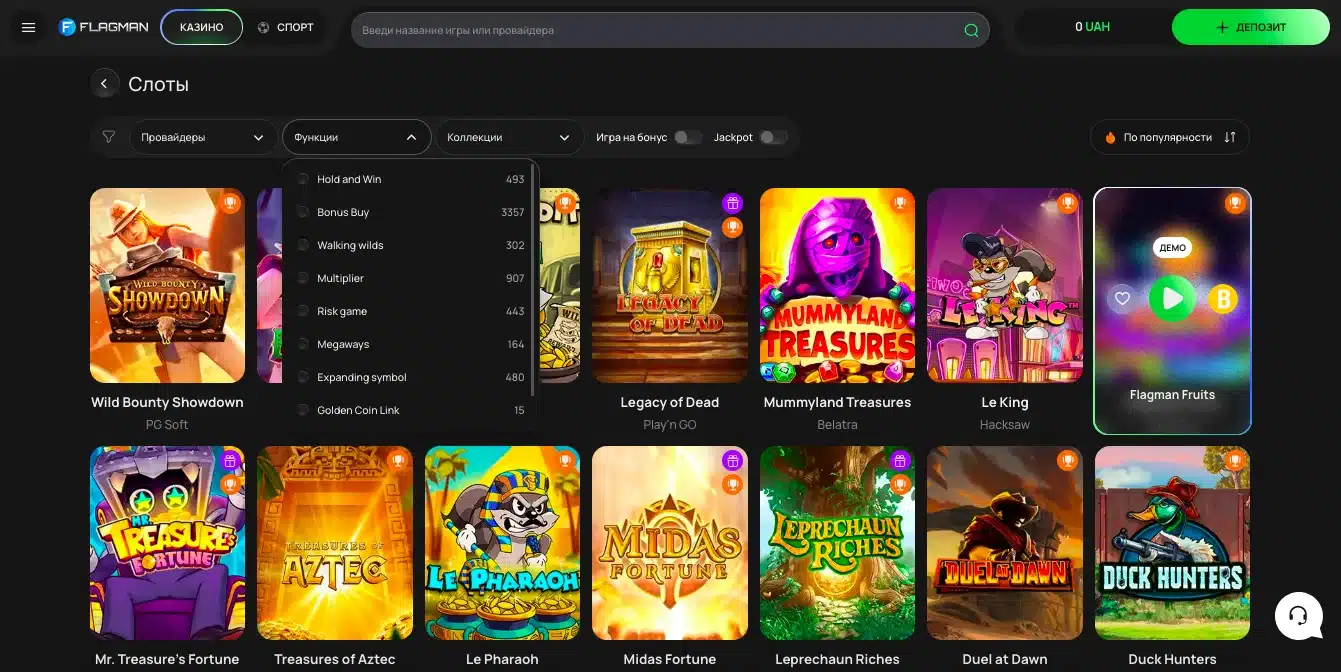Click the Flagman logo

click(x=103, y=27)
